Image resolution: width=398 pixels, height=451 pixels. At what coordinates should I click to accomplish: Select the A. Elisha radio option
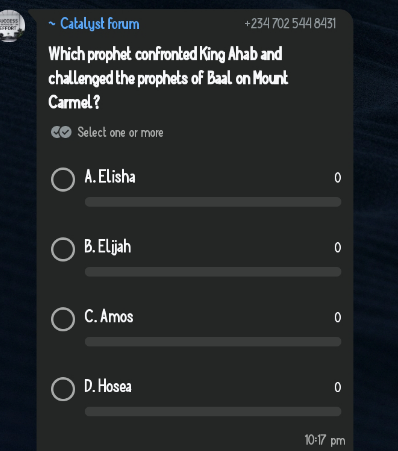pos(63,179)
